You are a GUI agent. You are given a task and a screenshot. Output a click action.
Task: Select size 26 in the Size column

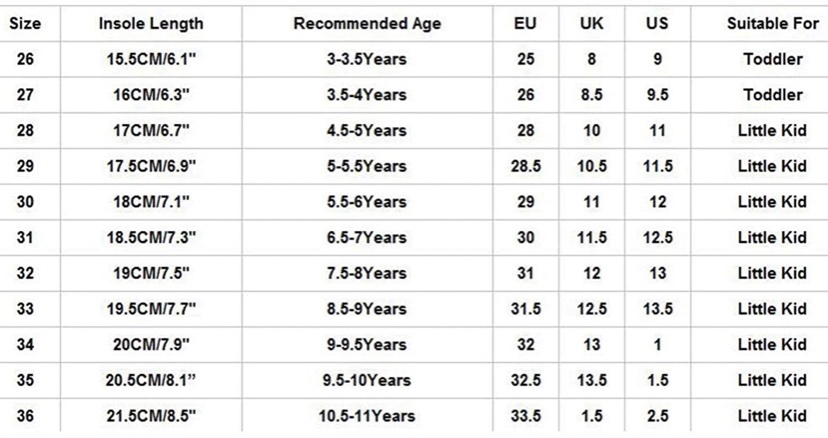pos(25,59)
